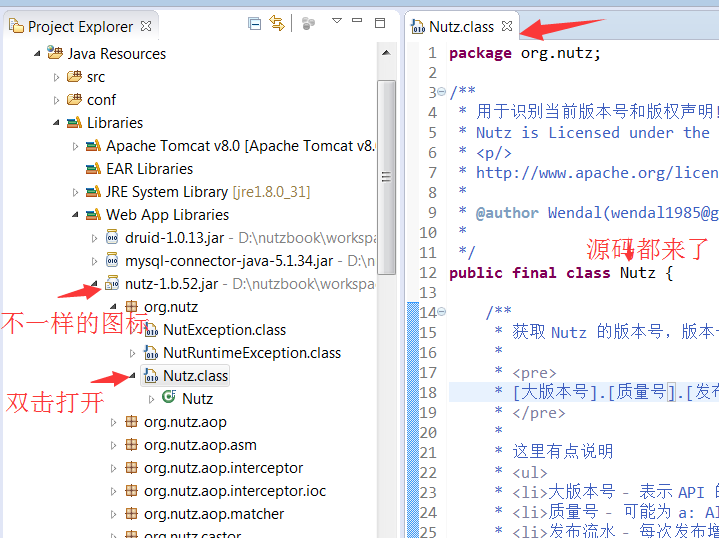719x538 pixels.
Task: Click the nutz-1.b.52.jar icon with source
Action: (x=112, y=283)
